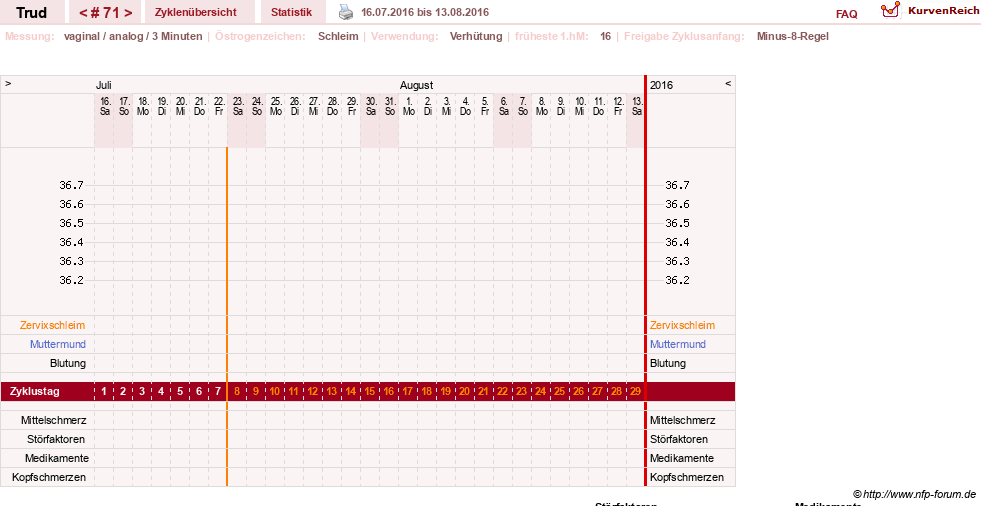Go to previous cycle with the < arrow

[x=83, y=13]
